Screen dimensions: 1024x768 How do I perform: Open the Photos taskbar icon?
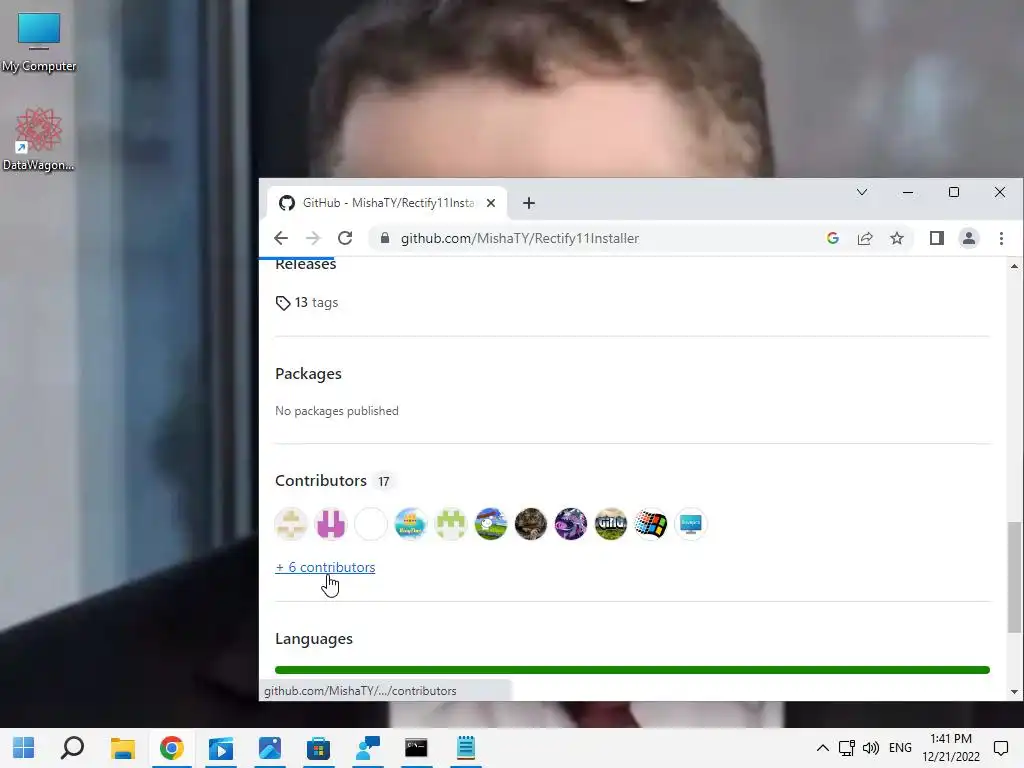[x=270, y=748]
